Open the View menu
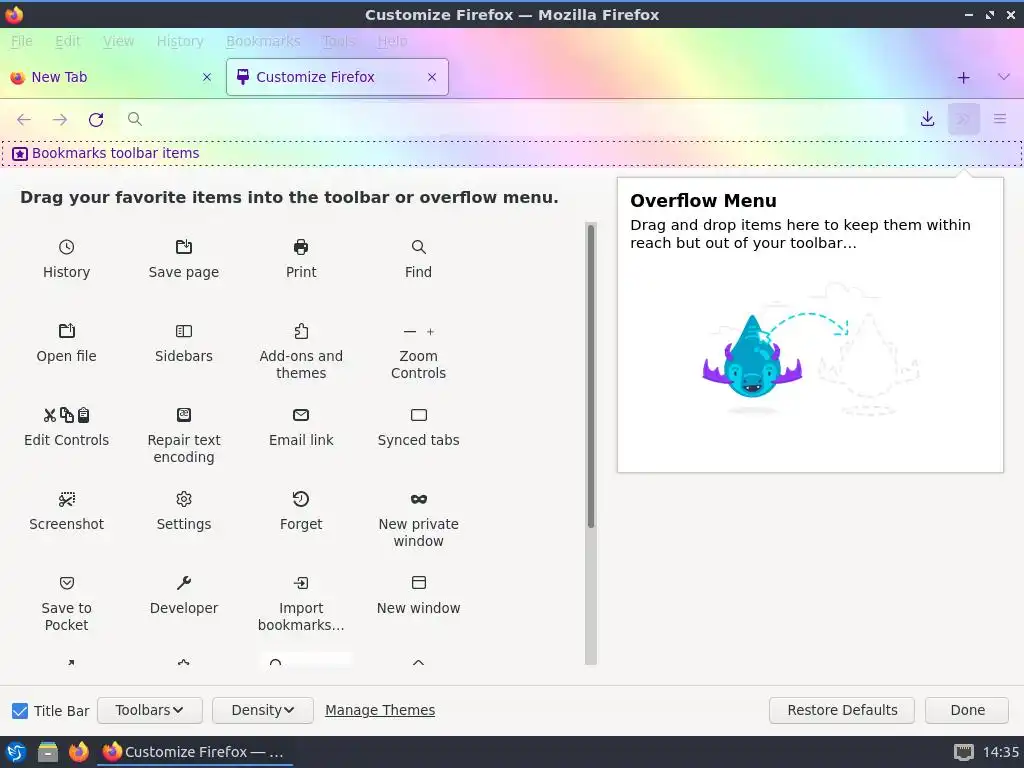 [118, 41]
